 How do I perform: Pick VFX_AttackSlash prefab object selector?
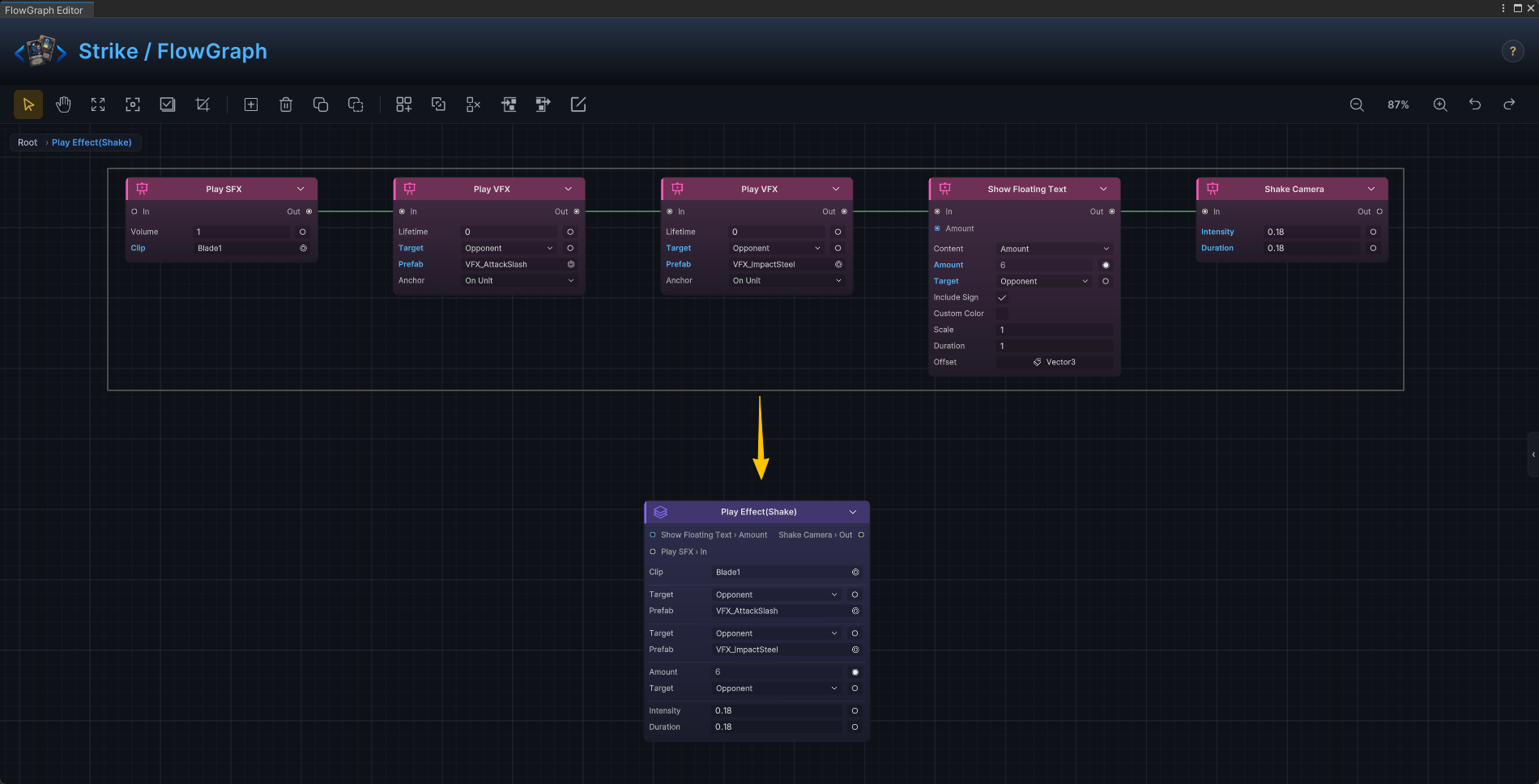tap(571, 264)
